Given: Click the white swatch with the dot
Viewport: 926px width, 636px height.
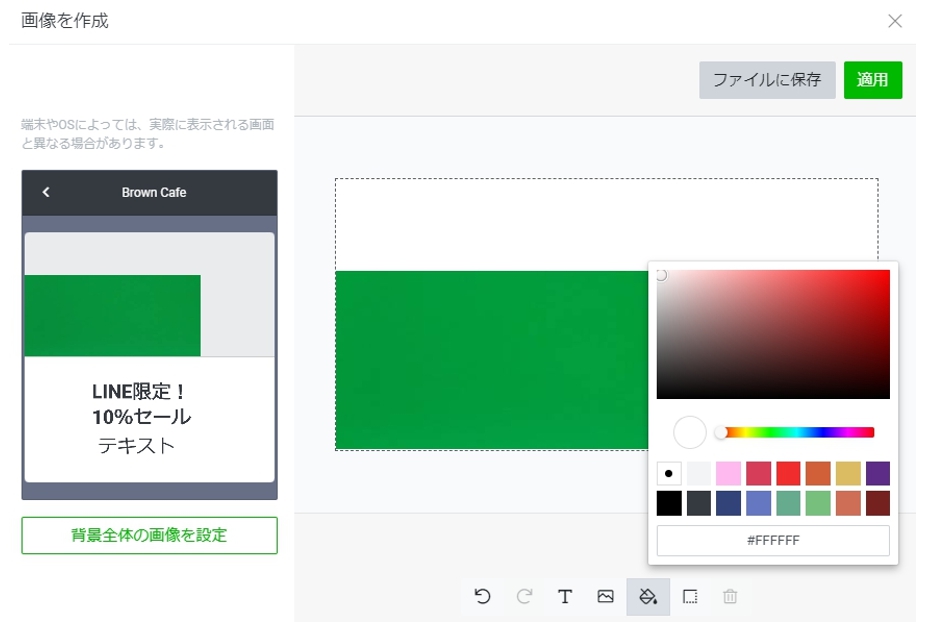Looking at the screenshot, I should (669, 474).
